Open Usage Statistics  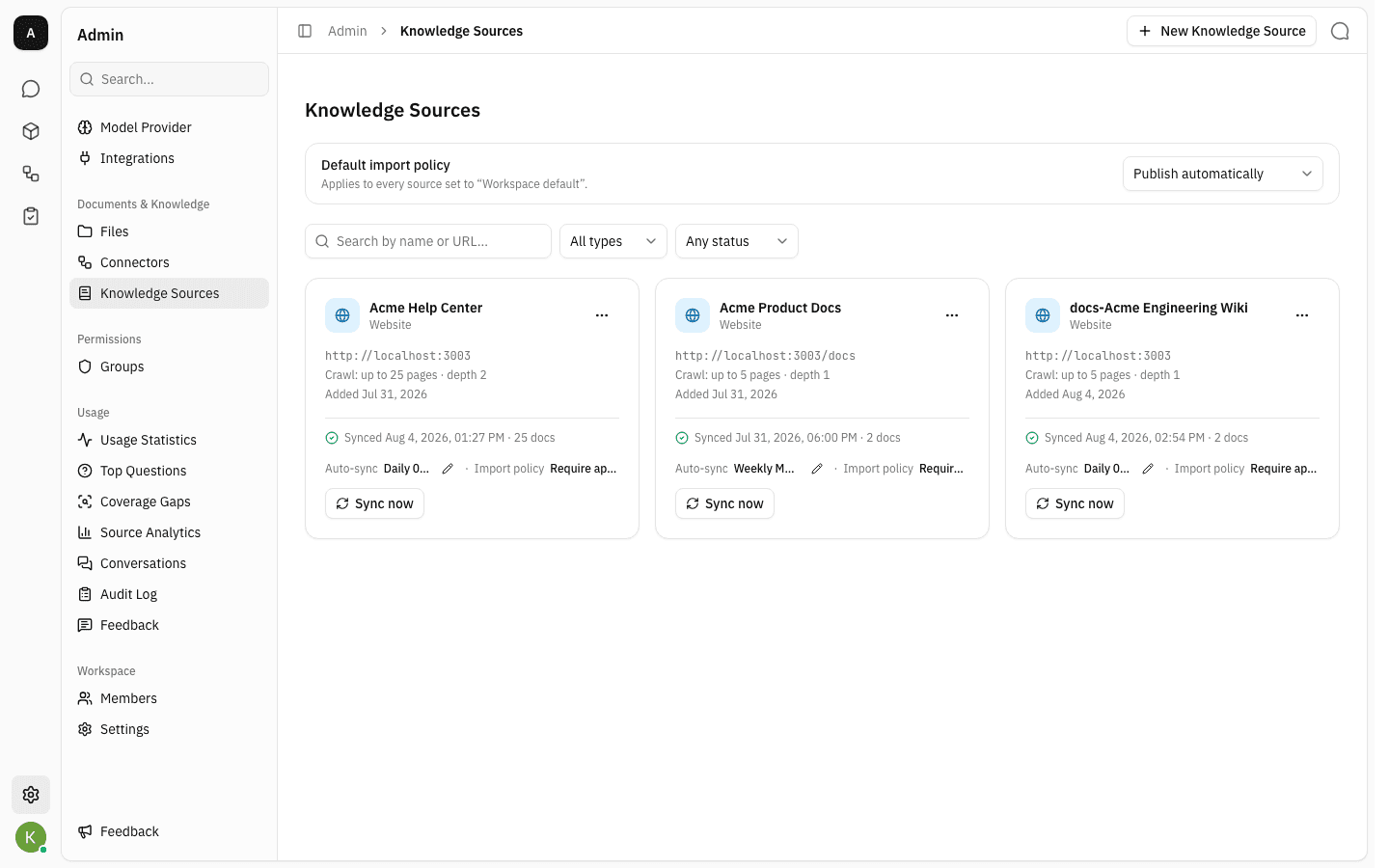coord(169,440)
